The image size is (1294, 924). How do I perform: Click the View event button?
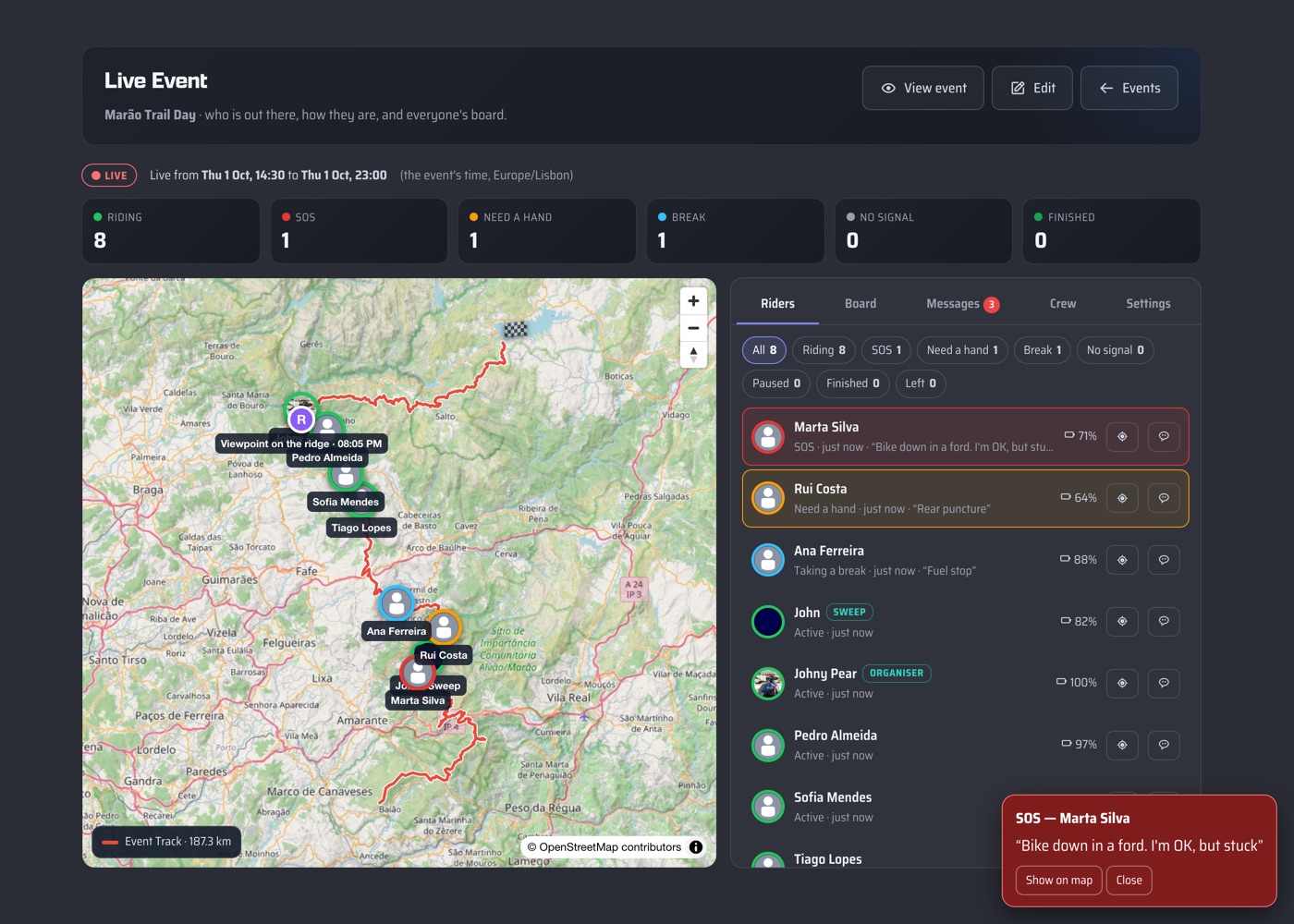coord(923,88)
